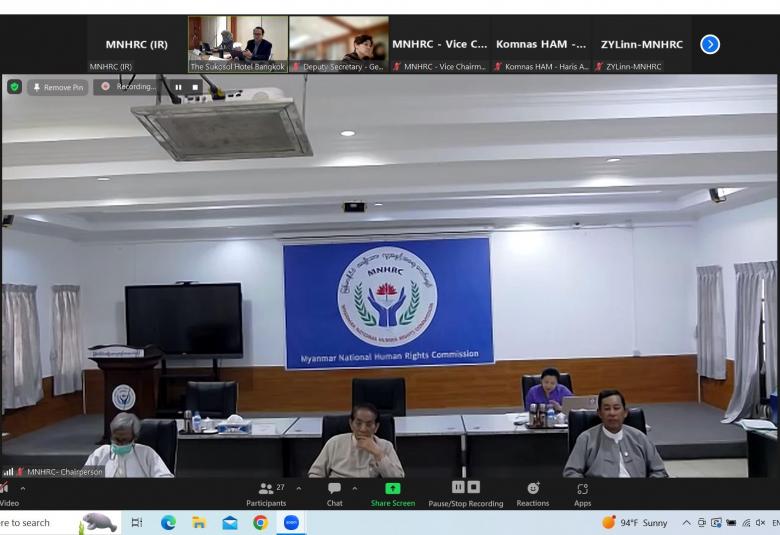Toggle the Video camera button

click(x=7, y=495)
